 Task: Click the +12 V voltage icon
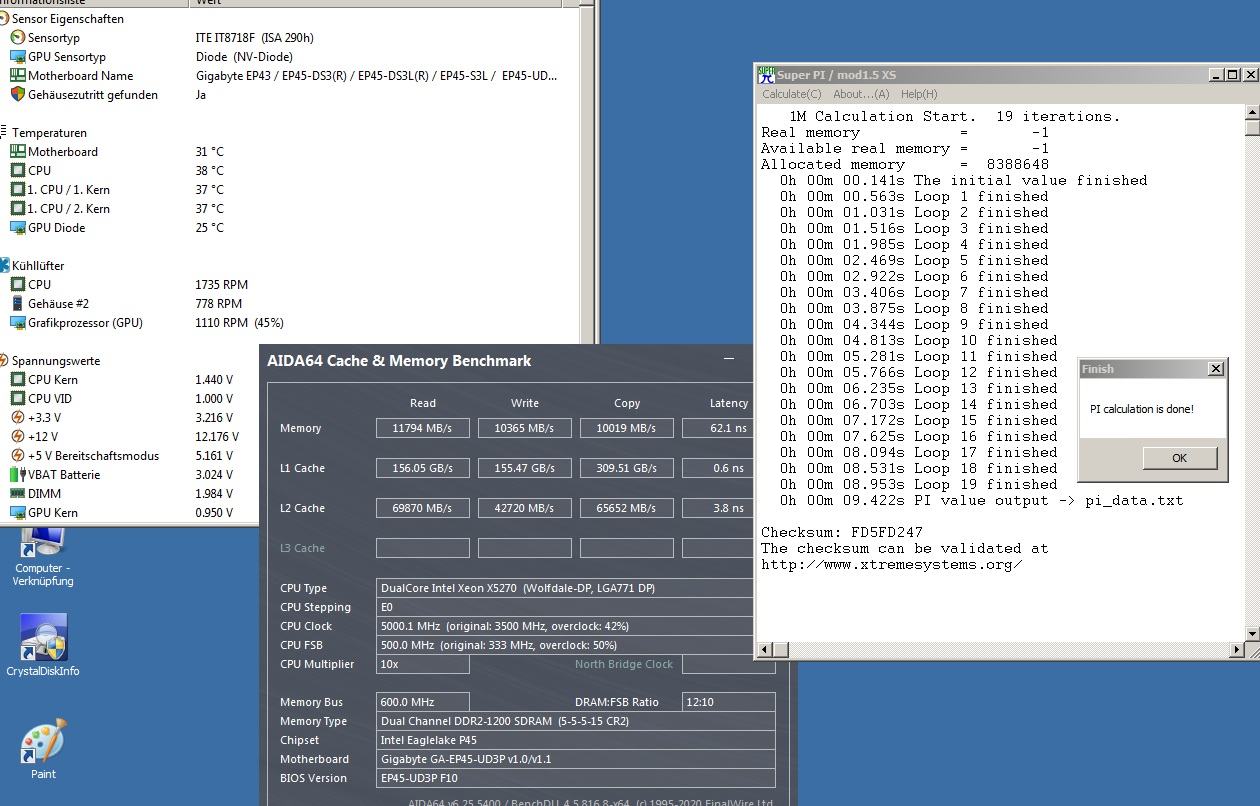pos(20,436)
